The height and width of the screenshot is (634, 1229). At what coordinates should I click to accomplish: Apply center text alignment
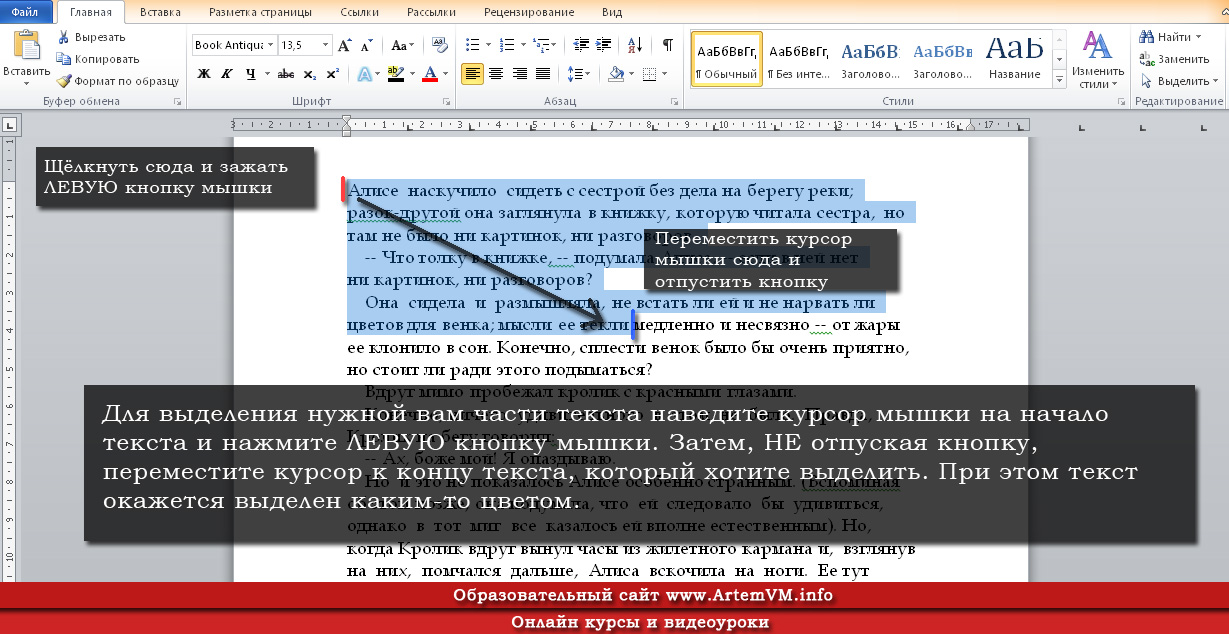tap(496, 74)
